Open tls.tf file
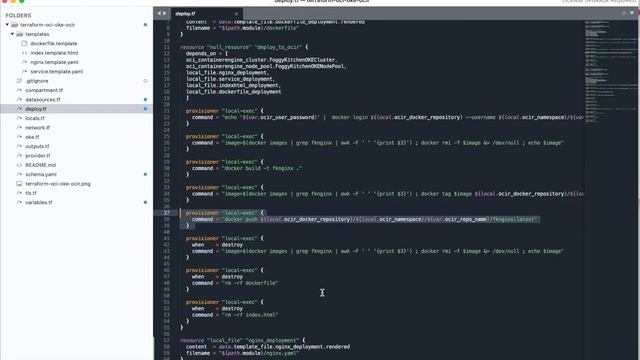Image resolution: width=640 pixels, height=360 pixels. coord(31,193)
